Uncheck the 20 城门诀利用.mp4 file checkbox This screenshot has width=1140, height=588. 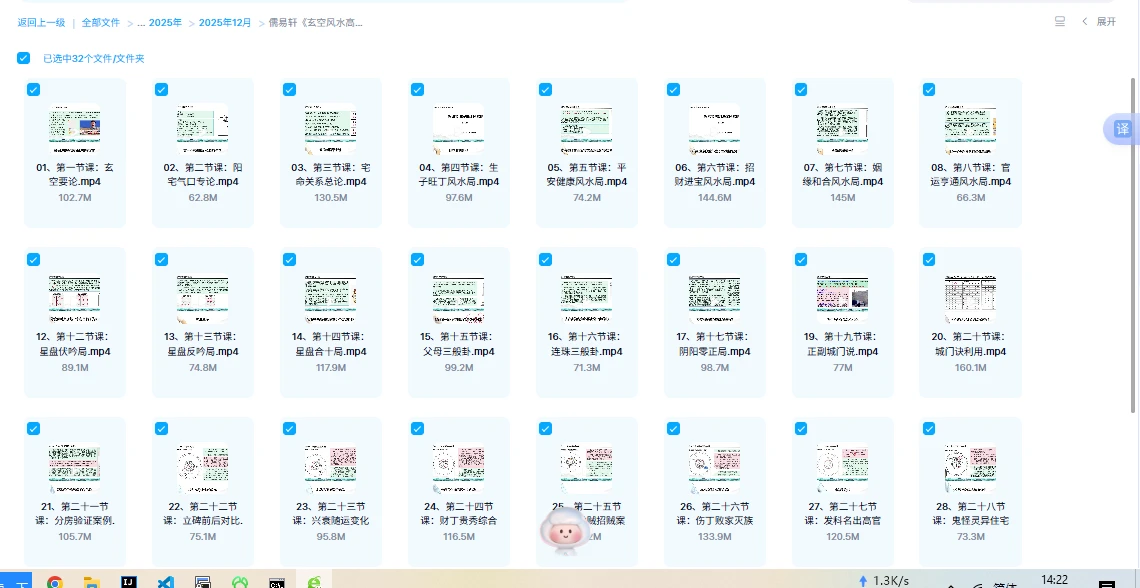[x=929, y=260]
